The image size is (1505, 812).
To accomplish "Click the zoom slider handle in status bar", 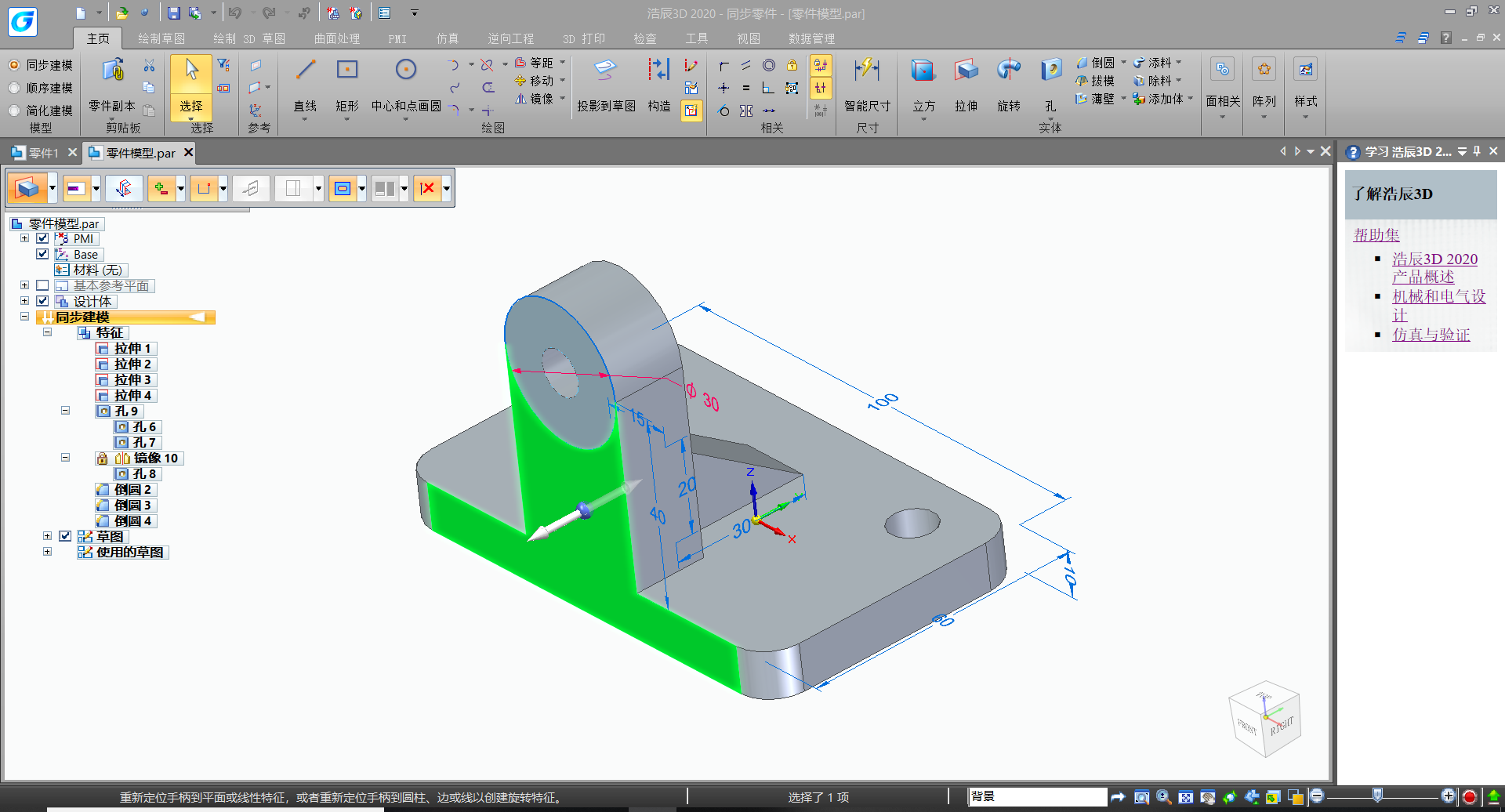I will click(1377, 796).
